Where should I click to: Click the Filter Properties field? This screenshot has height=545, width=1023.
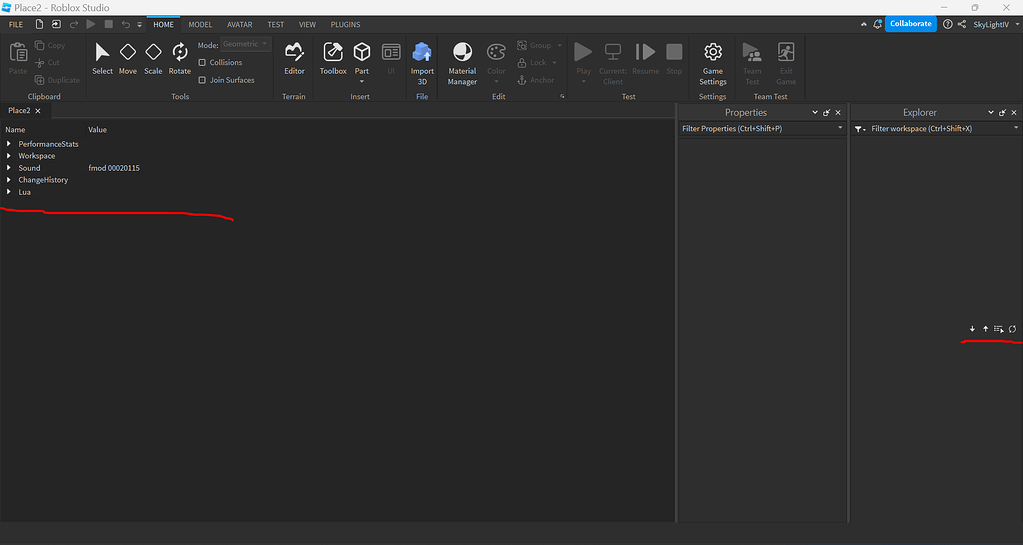point(761,129)
